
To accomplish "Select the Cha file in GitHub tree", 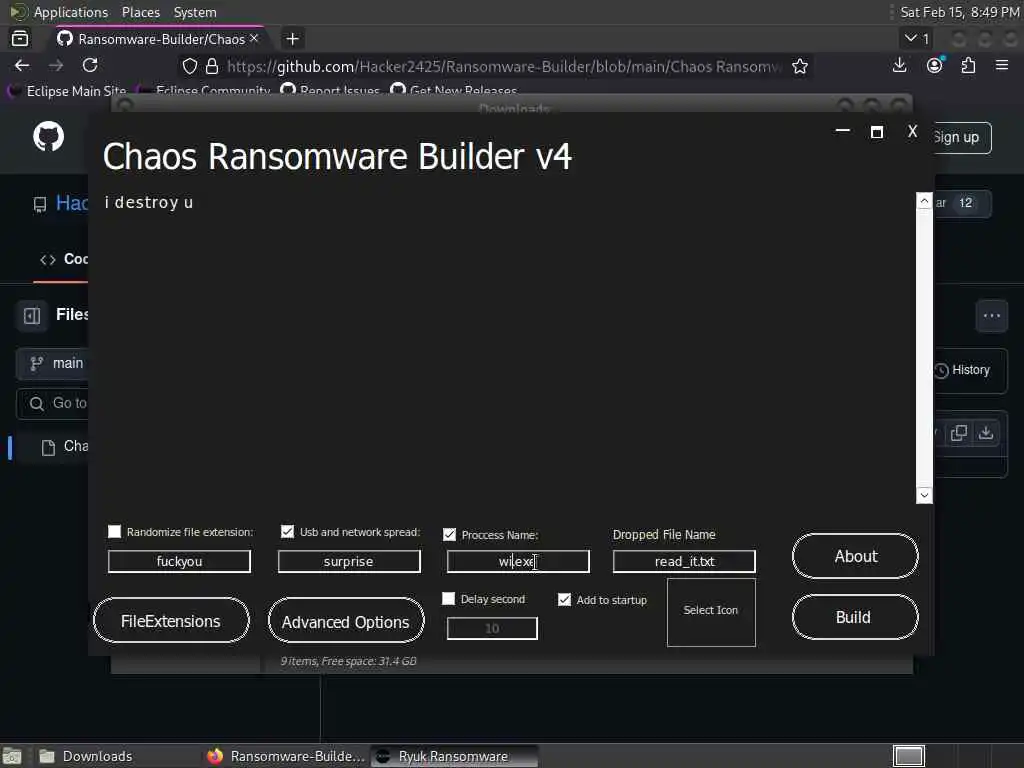I will pyautogui.click(x=65, y=447).
